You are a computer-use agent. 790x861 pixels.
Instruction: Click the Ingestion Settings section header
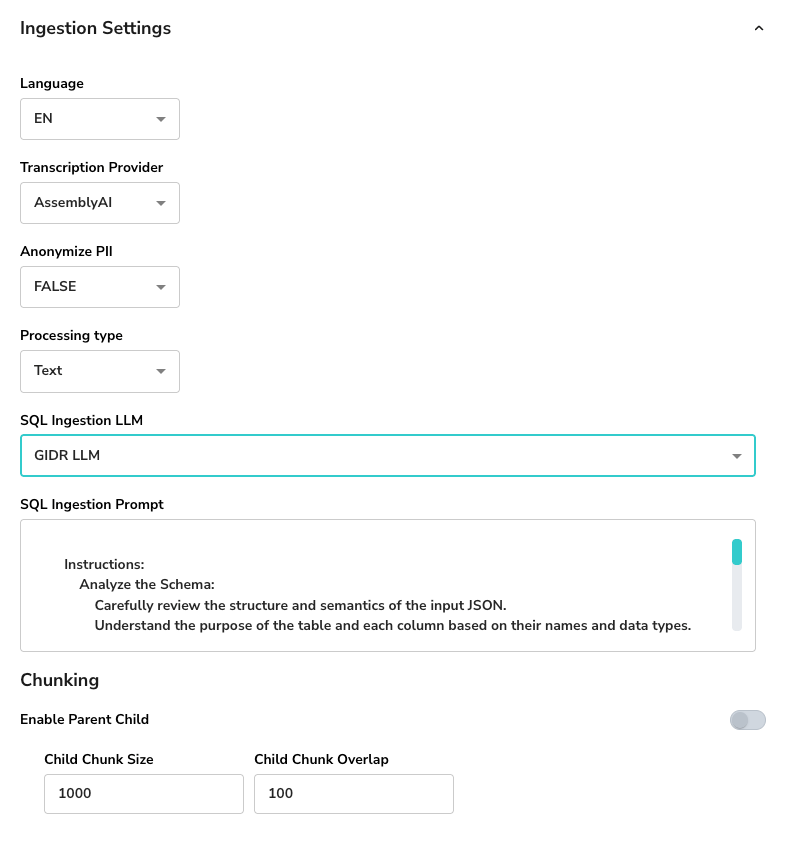click(x=95, y=28)
